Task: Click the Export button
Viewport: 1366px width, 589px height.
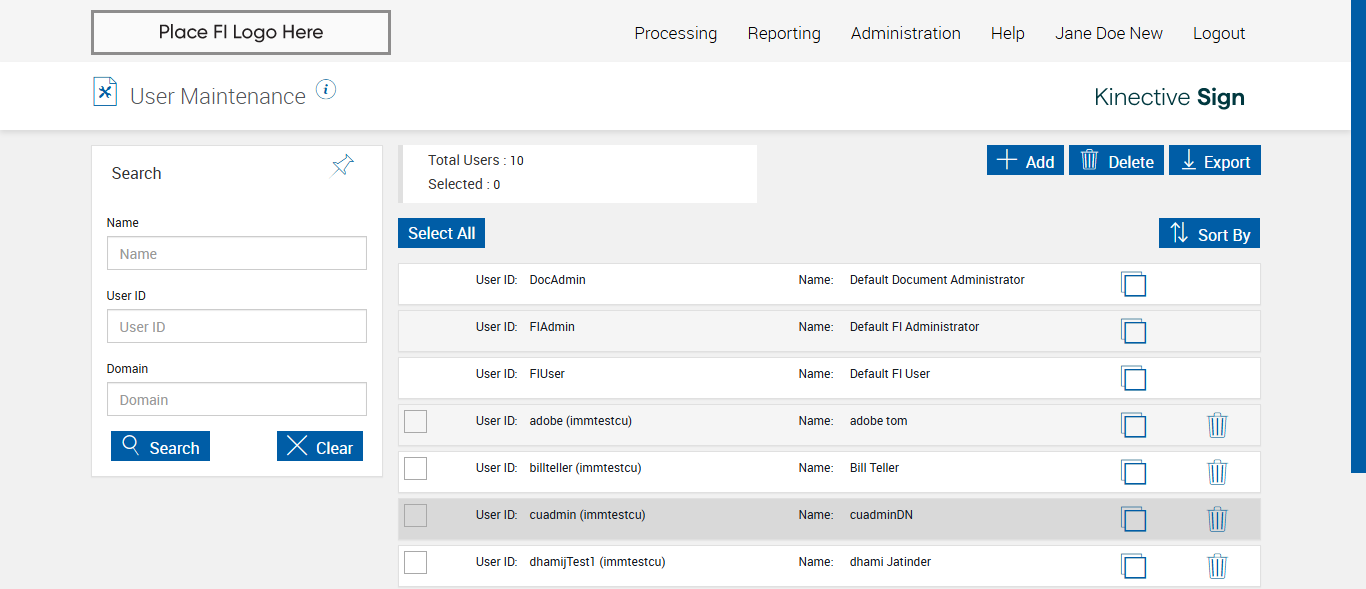Action: [x=1216, y=161]
